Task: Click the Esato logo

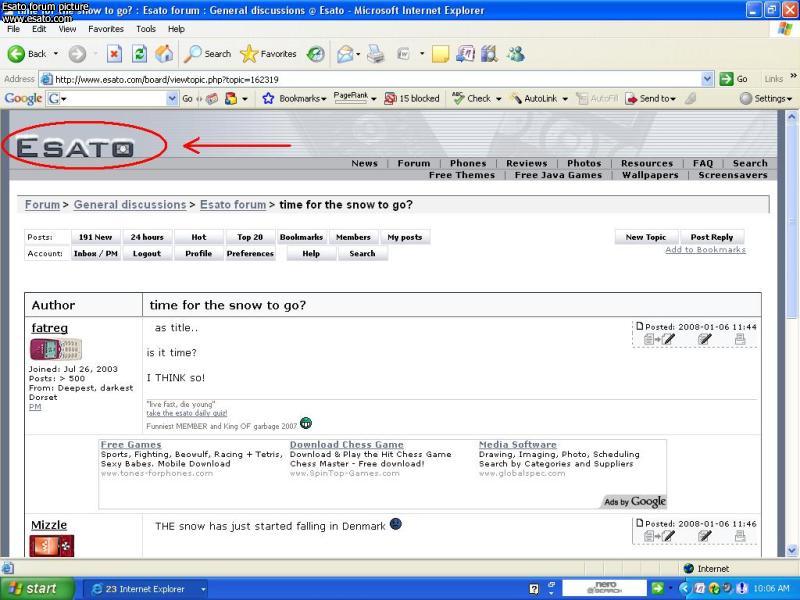Action: [x=76, y=147]
